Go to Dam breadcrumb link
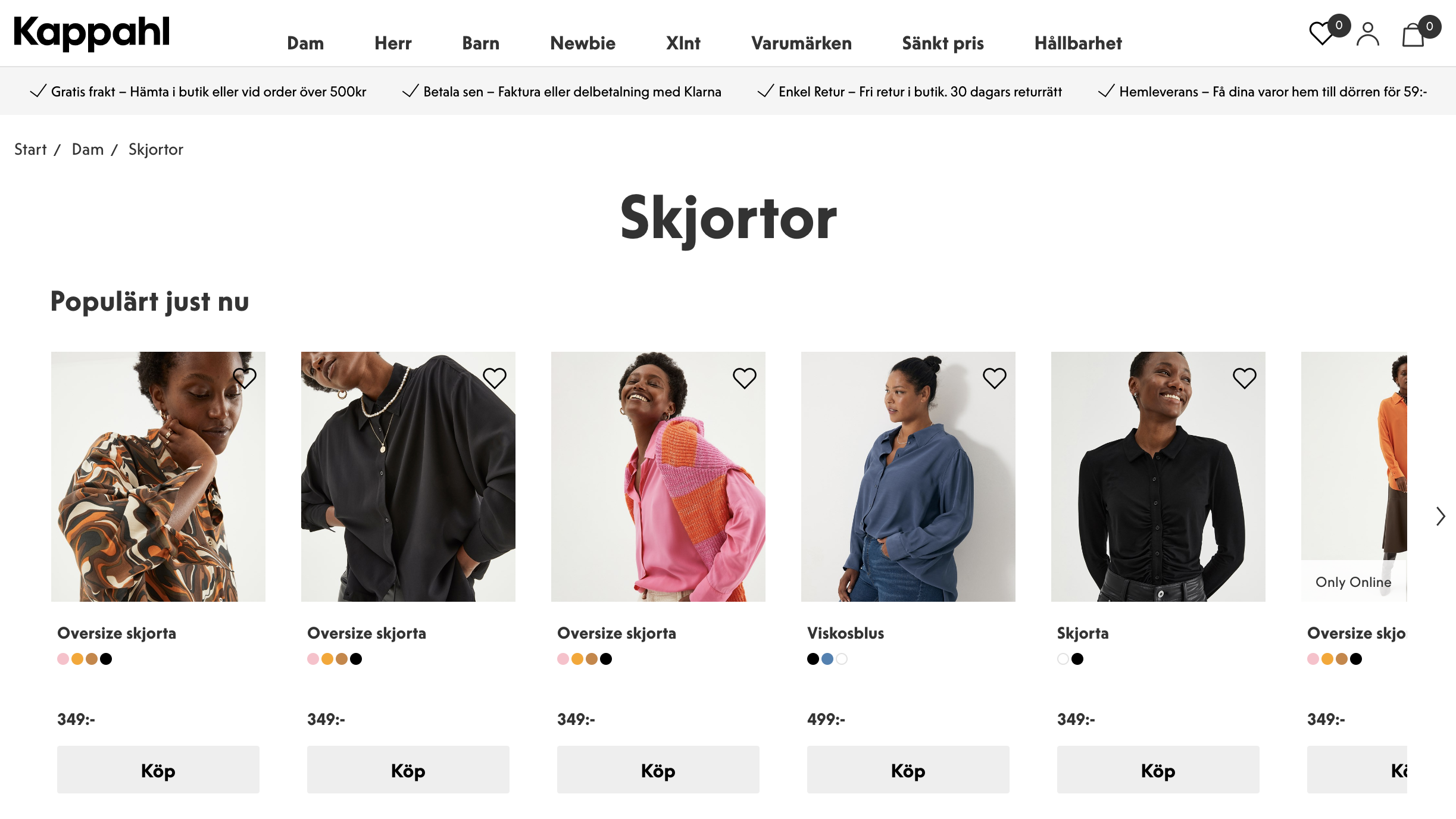Image resolution: width=1456 pixels, height=819 pixels. [88, 149]
